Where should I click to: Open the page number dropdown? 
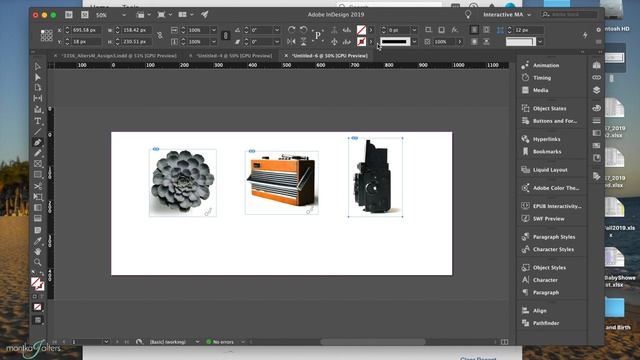(x=106, y=342)
